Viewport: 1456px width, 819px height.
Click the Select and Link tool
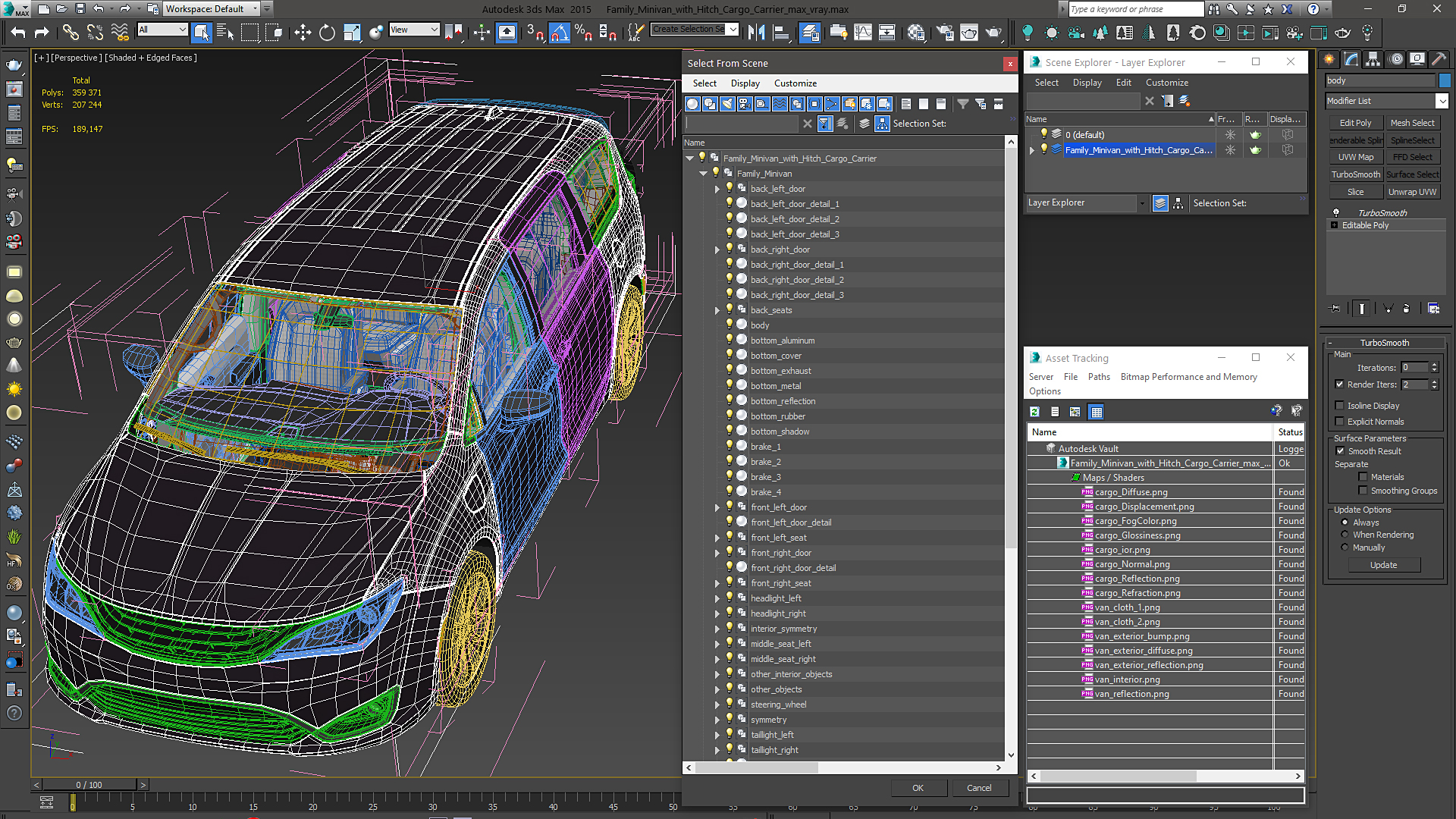click(x=70, y=32)
